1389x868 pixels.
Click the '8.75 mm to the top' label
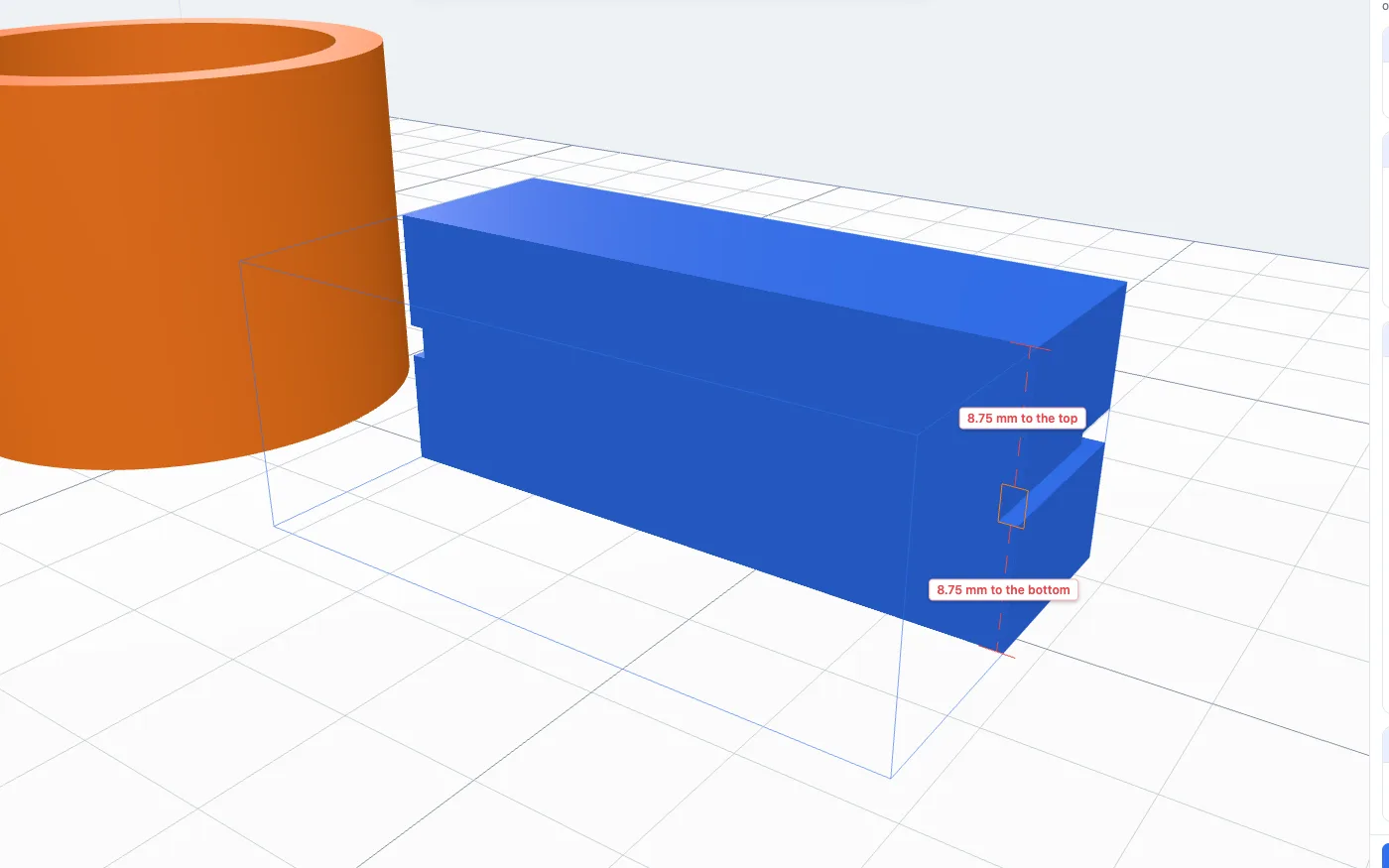pyautogui.click(x=1022, y=419)
